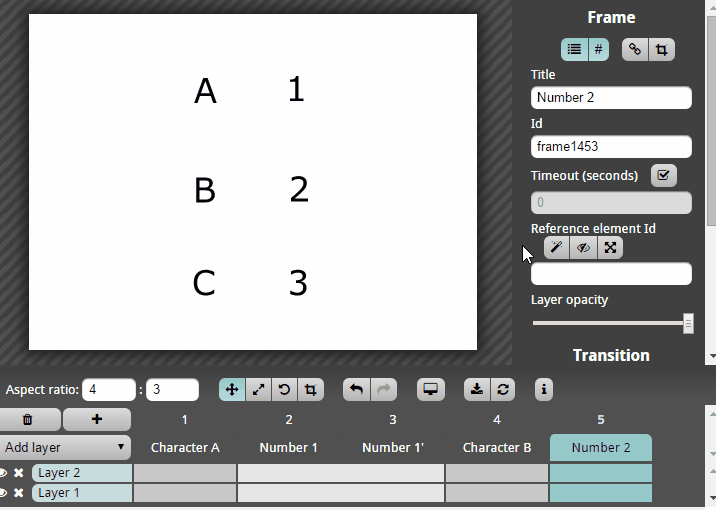Click Layer 2 cell under Number 2
The image size is (716, 510).
(601, 473)
